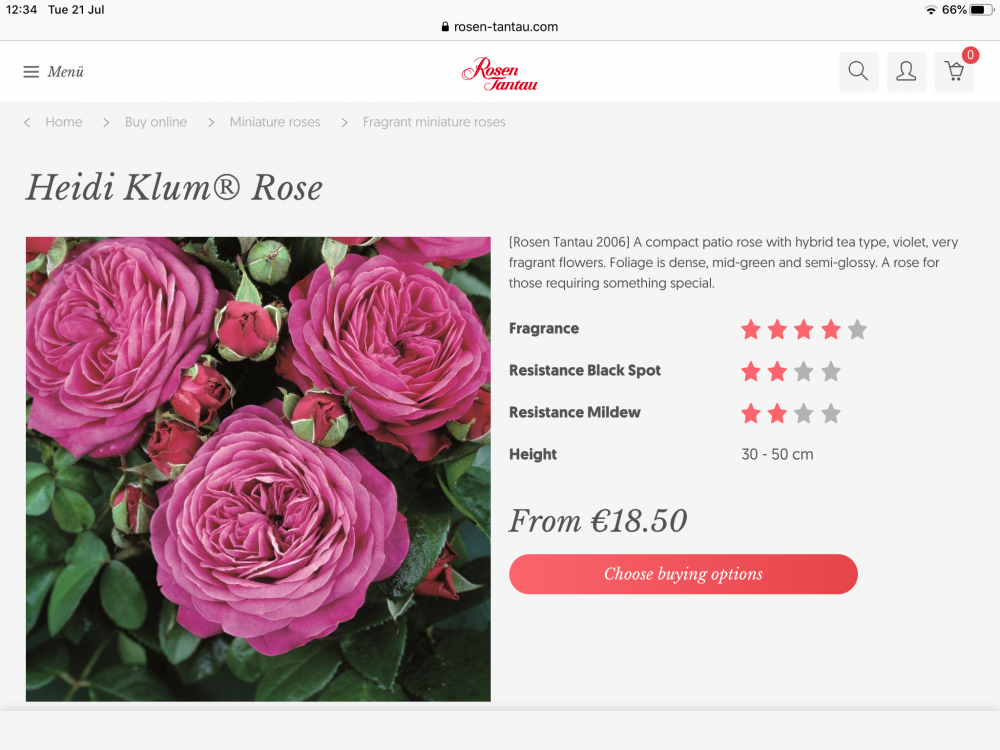Click the last grey Resistance Black Spot star
The image size is (1000, 750).
[x=830, y=372]
